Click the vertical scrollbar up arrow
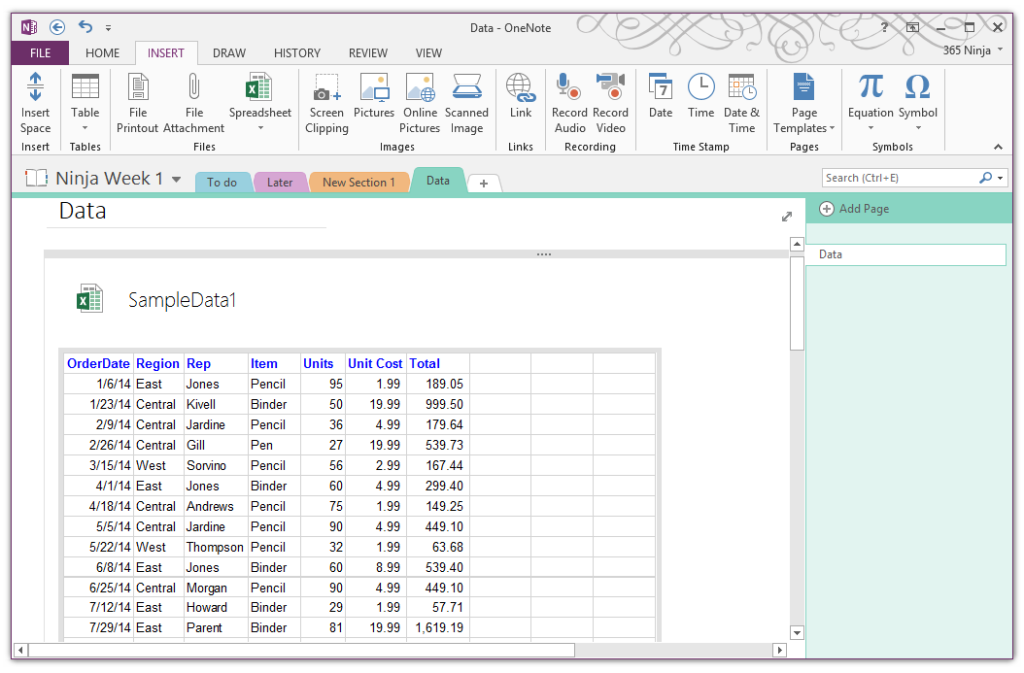1024x673 pixels. [x=797, y=244]
